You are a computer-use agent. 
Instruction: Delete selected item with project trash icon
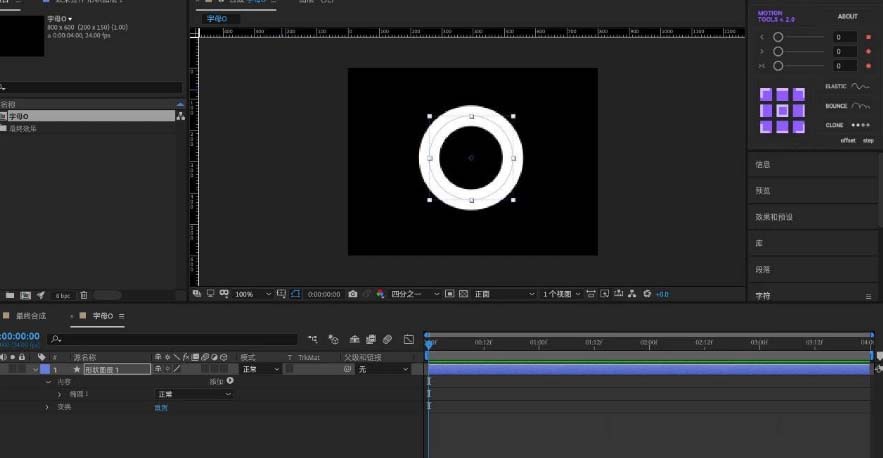[84, 295]
